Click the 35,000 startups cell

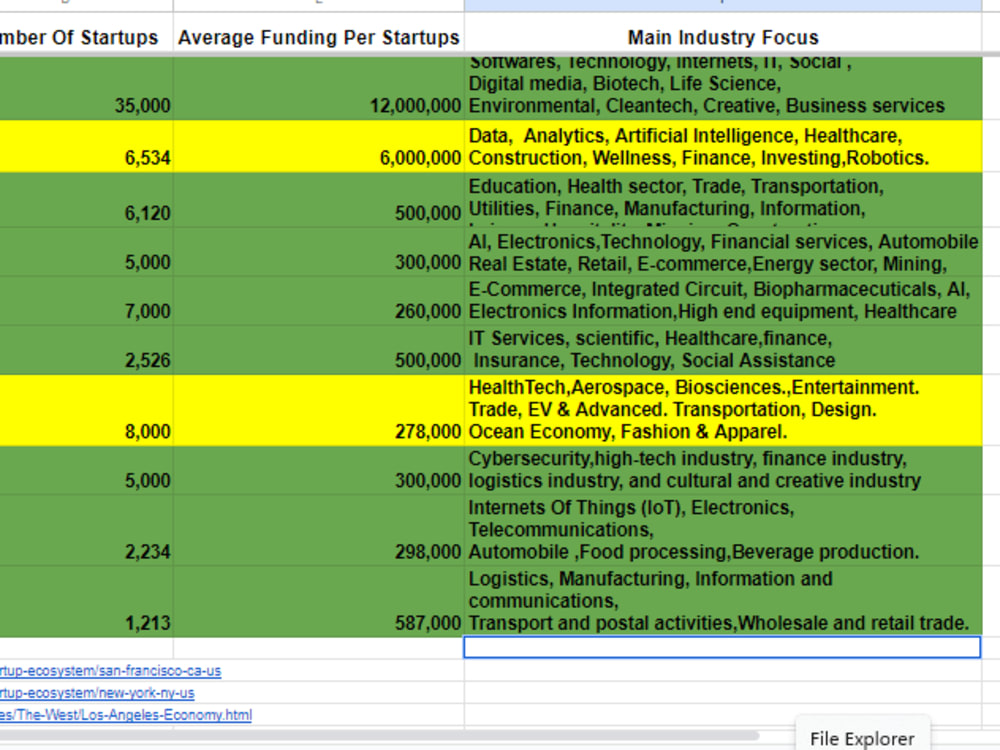coord(86,88)
